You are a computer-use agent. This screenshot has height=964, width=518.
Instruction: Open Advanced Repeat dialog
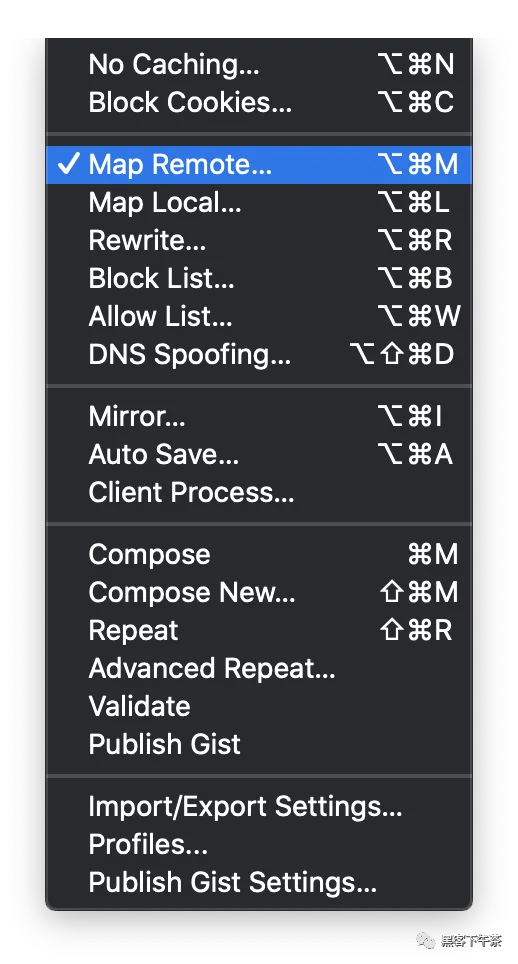click(259, 669)
